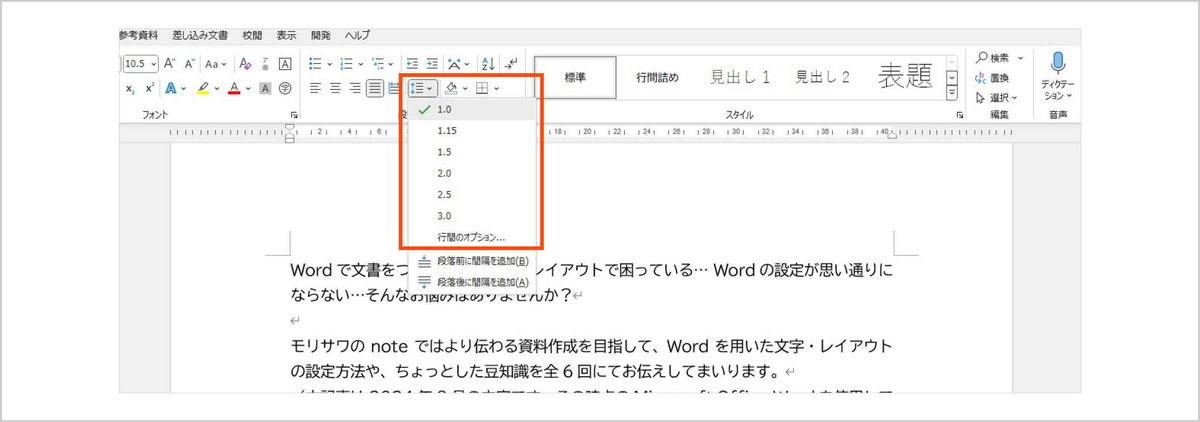Toggle show paragraph marks icon
Screen dimensions: 1200x422
(510, 63)
